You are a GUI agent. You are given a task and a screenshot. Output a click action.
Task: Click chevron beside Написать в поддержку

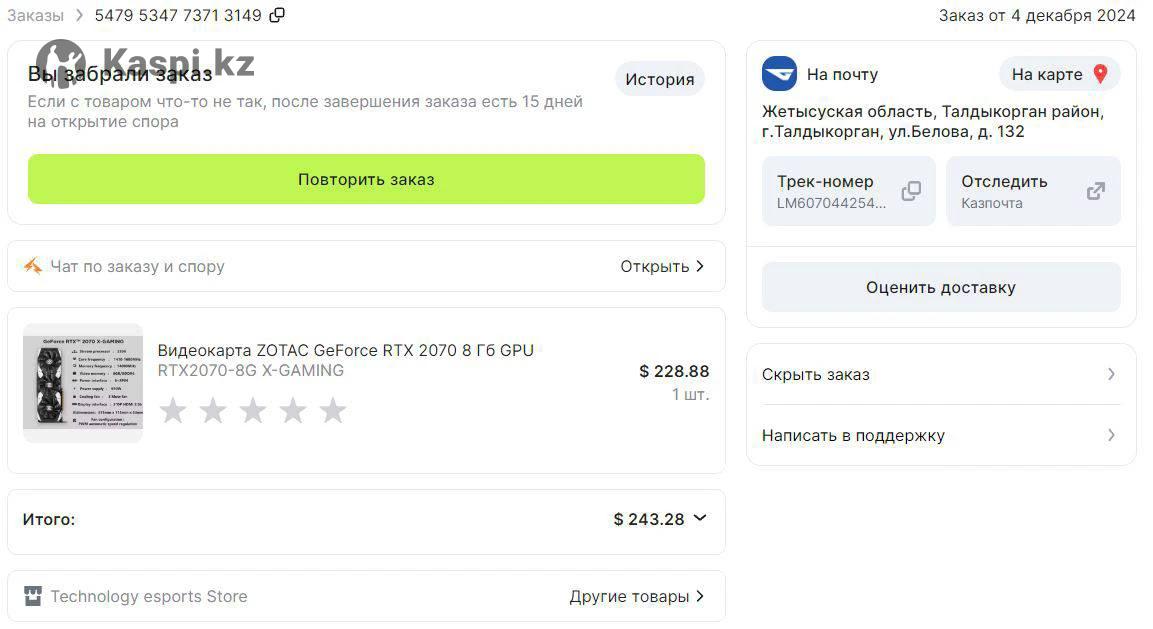tap(1111, 436)
